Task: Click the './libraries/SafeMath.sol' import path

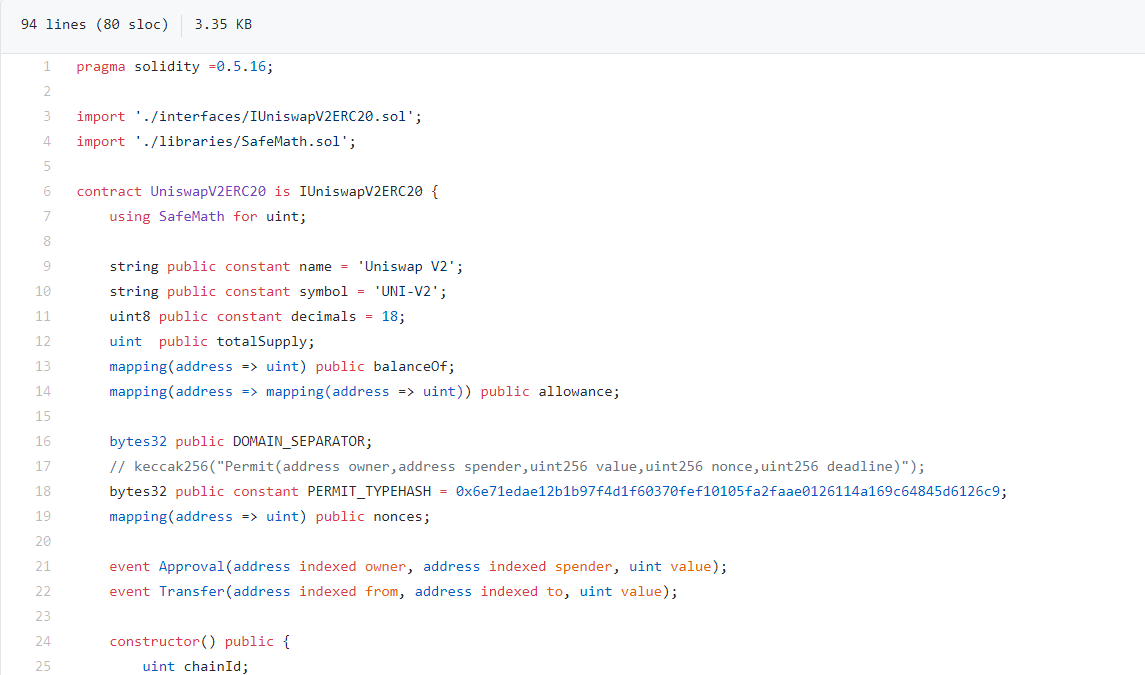Action: click(x=242, y=142)
